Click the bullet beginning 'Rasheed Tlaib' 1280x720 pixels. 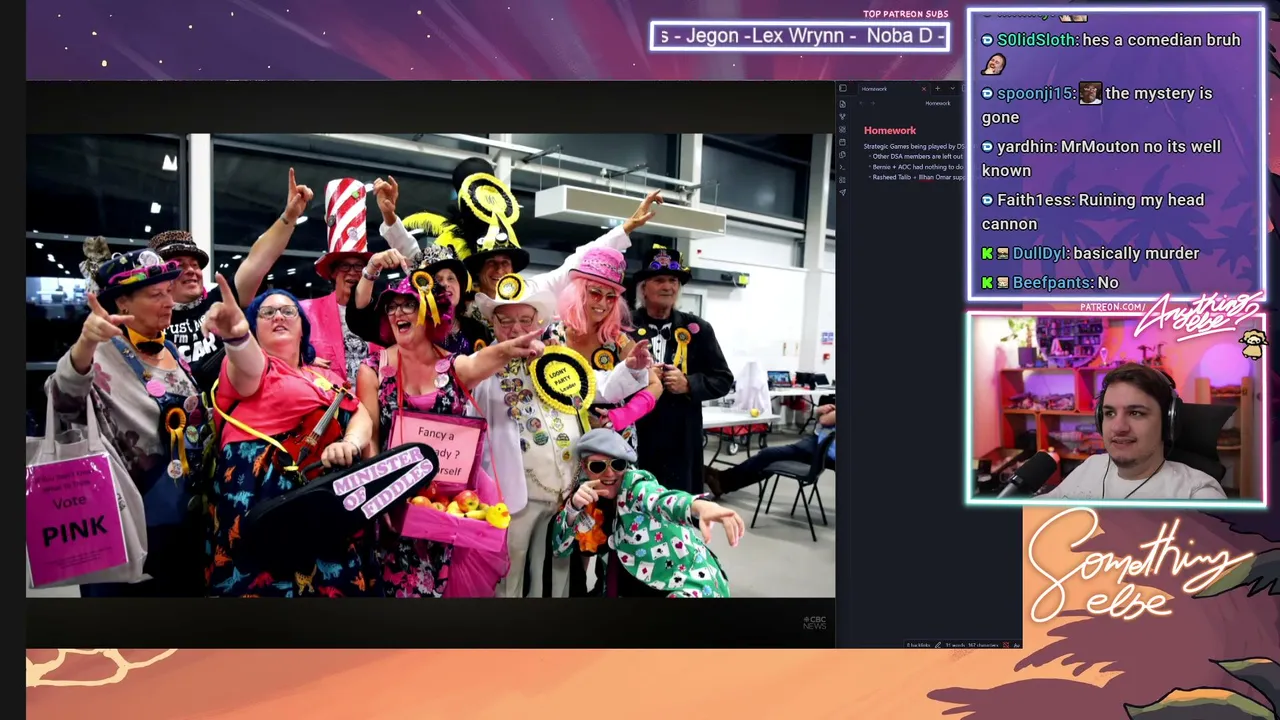tap(917, 177)
